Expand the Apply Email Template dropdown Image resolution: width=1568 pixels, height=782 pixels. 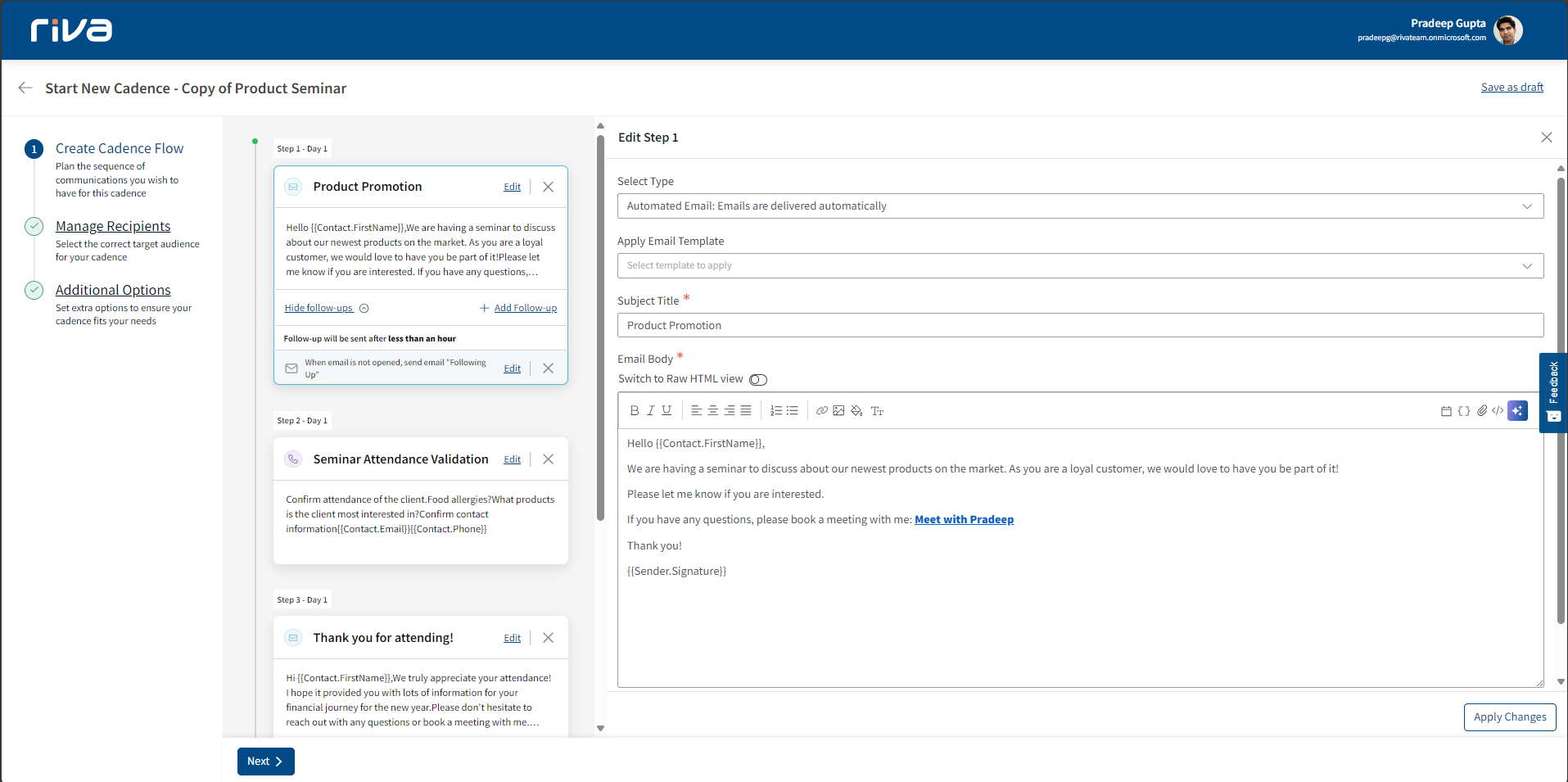pyautogui.click(x=1080, y=266)
